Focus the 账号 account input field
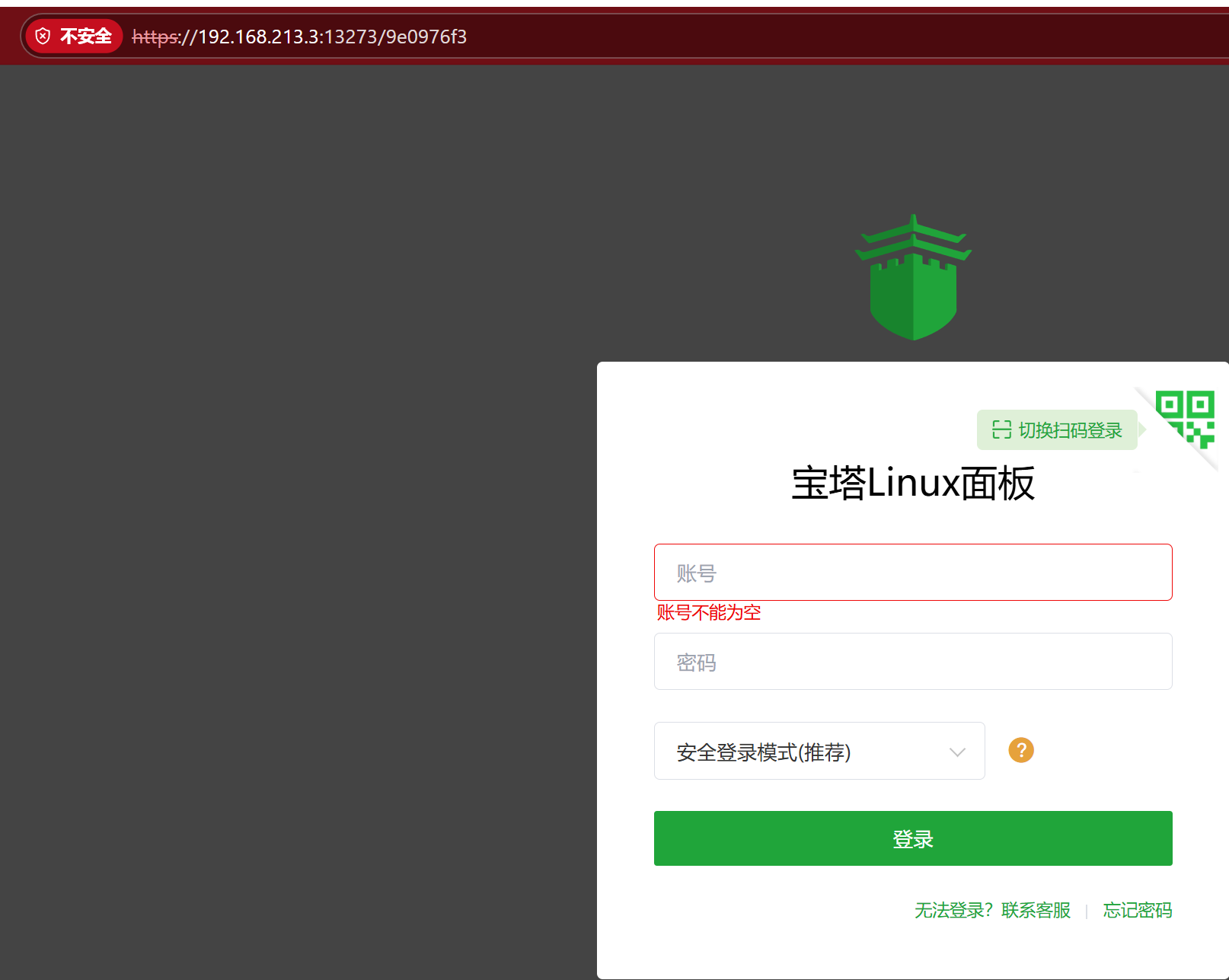The width and height of the screenshot is (1229, 980). [x=912, y=573]
